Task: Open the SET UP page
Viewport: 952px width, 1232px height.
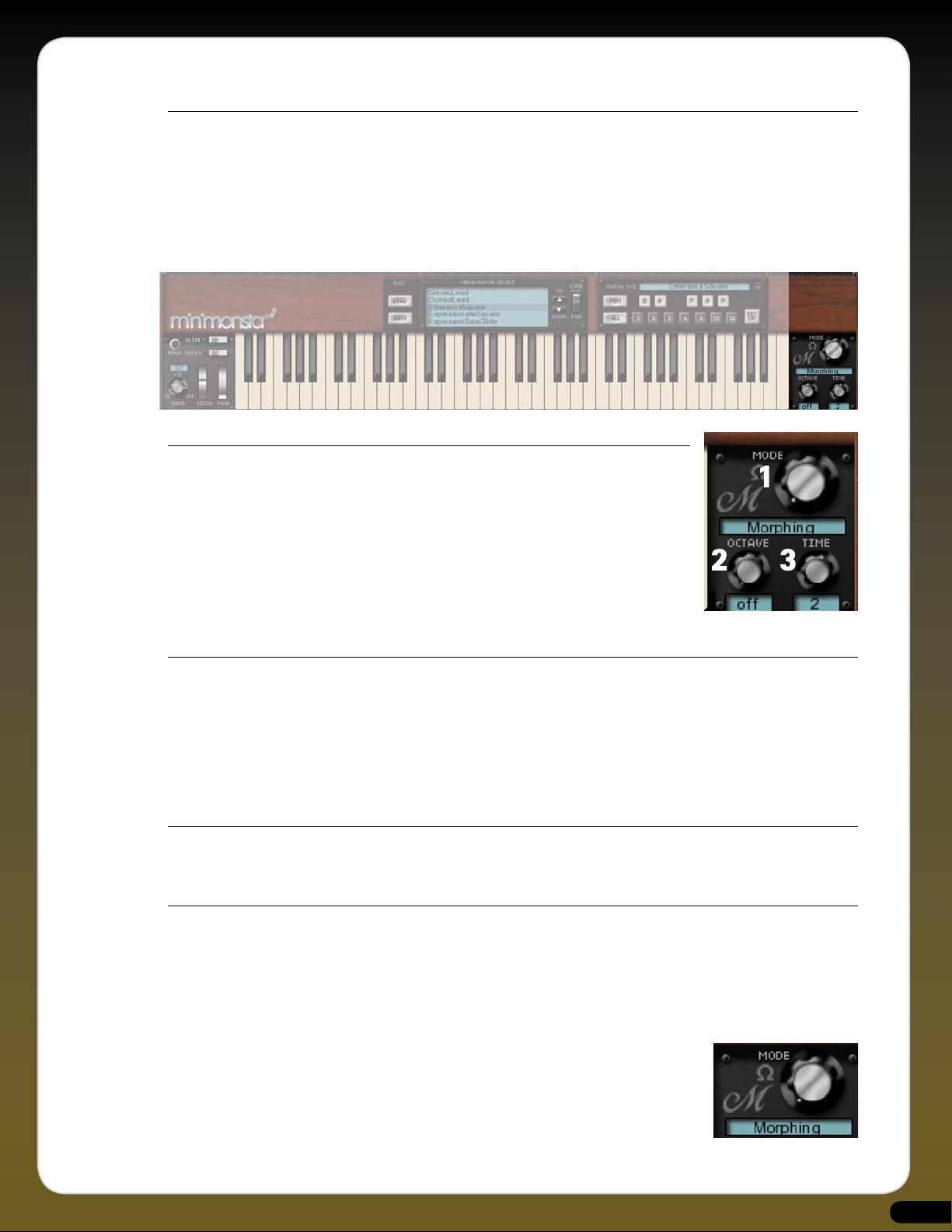Action: 751,316
